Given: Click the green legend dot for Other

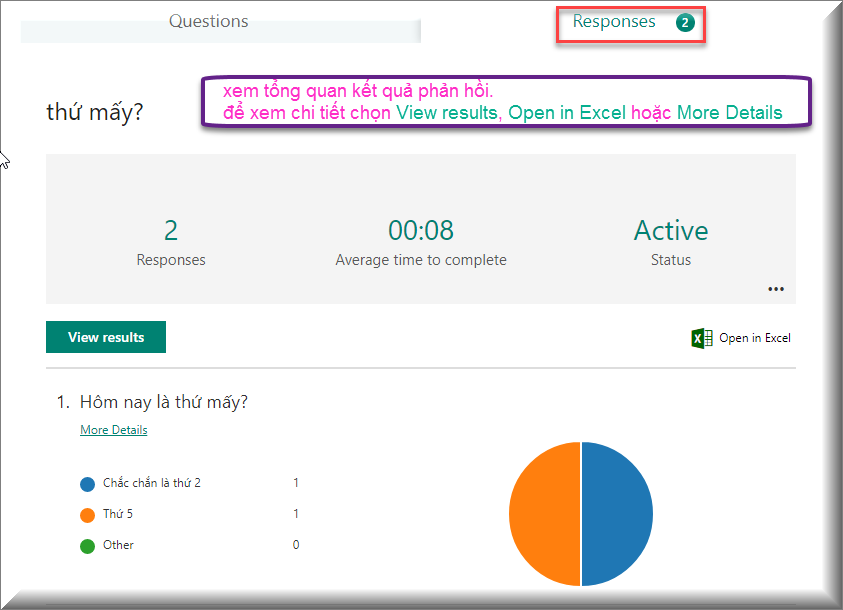Looking at the screenshot, I should point(87,546).
